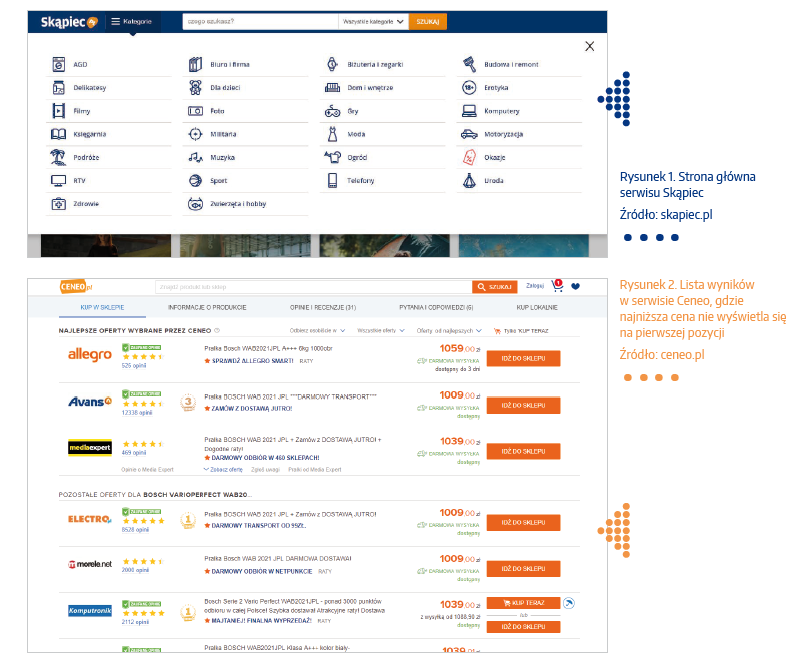
Task: Click the Księgarnia open book icon
Action: click(59, 134)
